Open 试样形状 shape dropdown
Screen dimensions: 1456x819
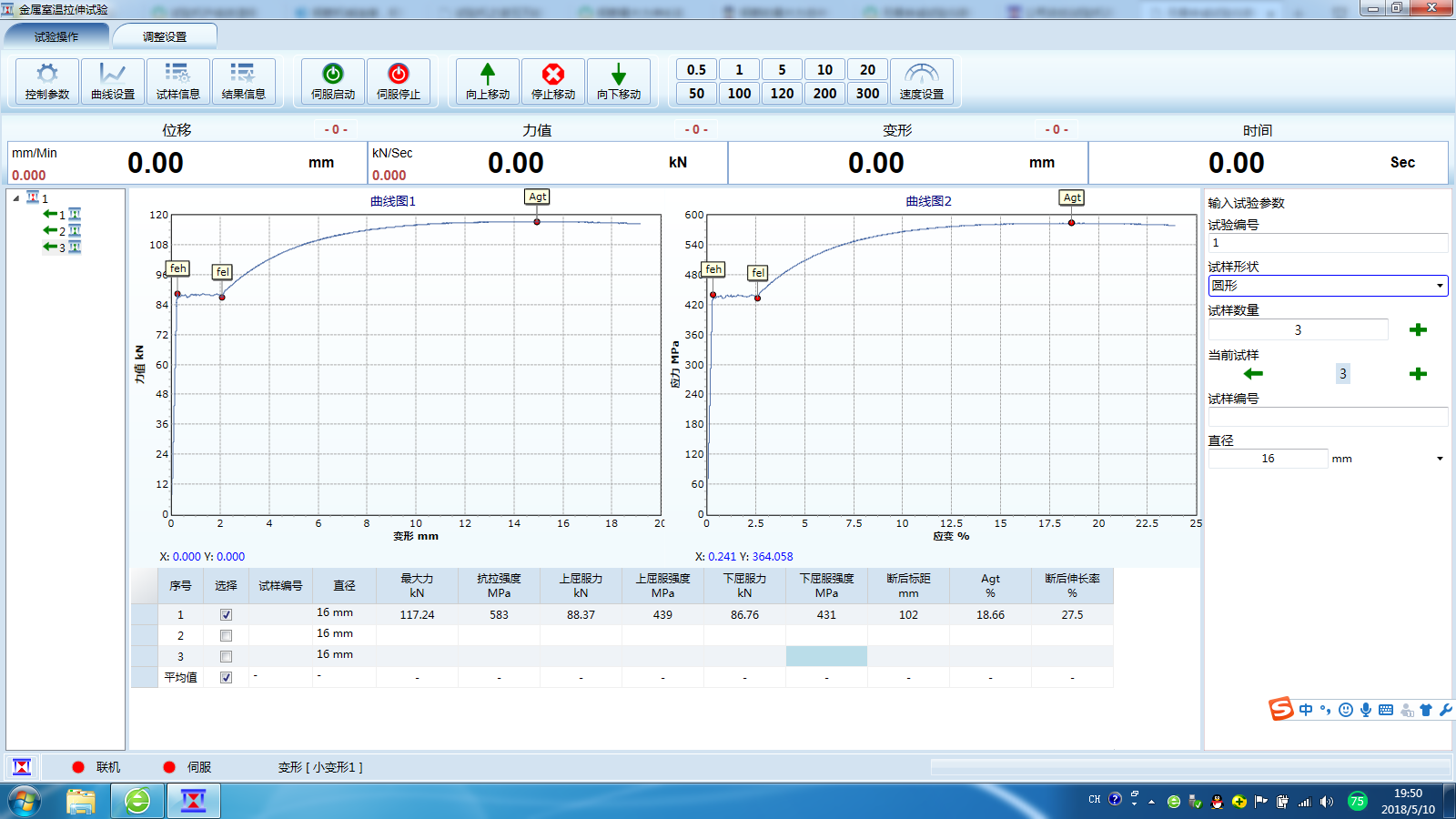(1328, 286)
